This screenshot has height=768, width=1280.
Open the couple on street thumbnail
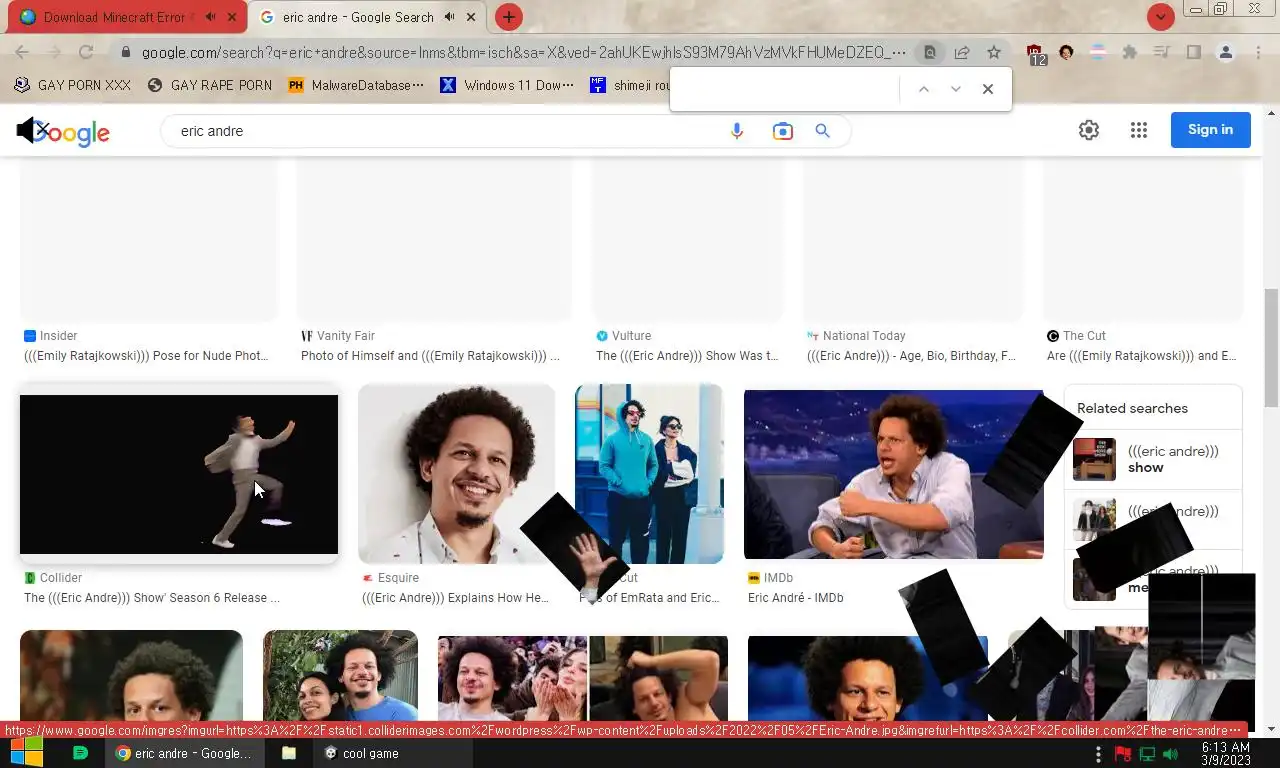pos(649,474)
